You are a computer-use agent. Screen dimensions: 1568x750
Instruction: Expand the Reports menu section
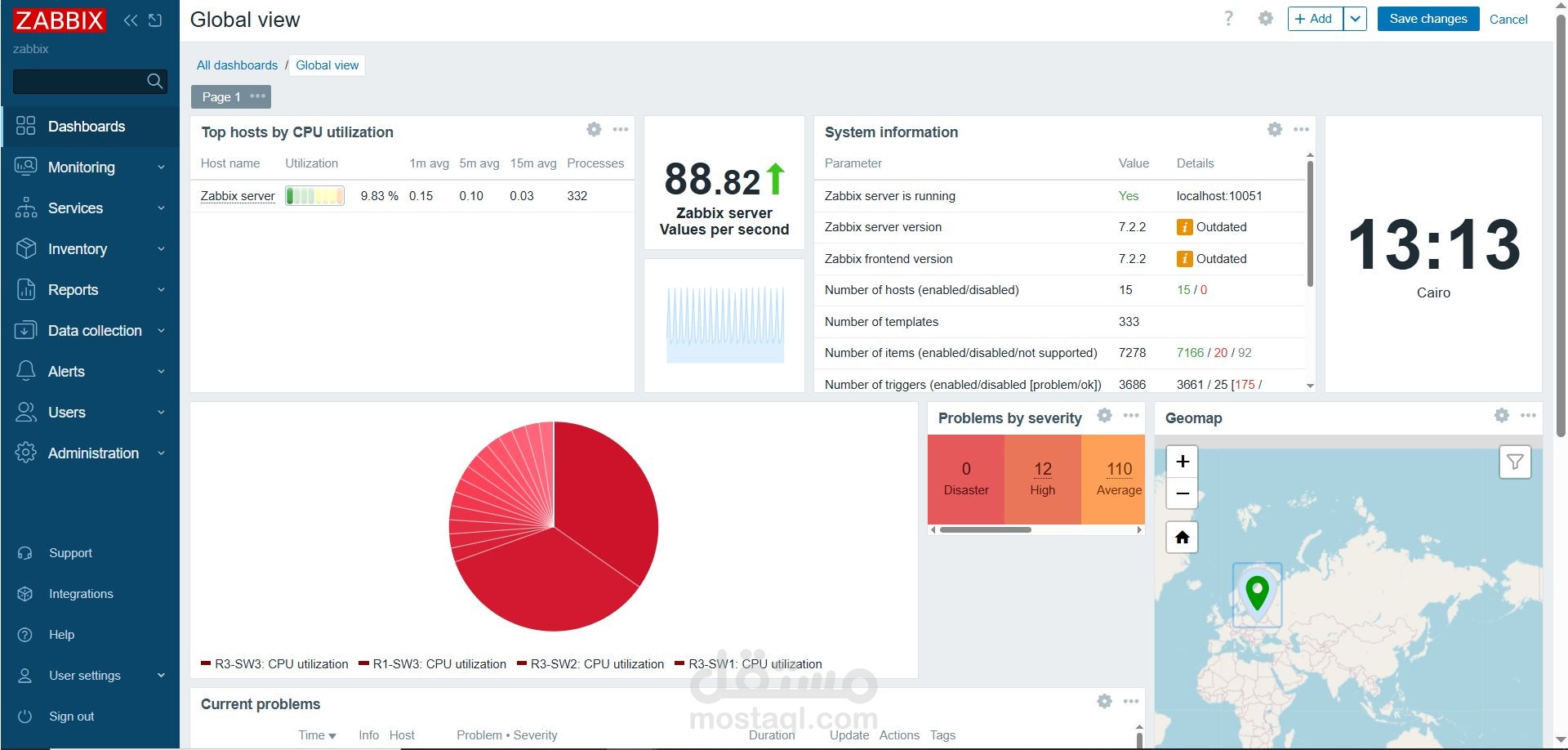[90, 290]
